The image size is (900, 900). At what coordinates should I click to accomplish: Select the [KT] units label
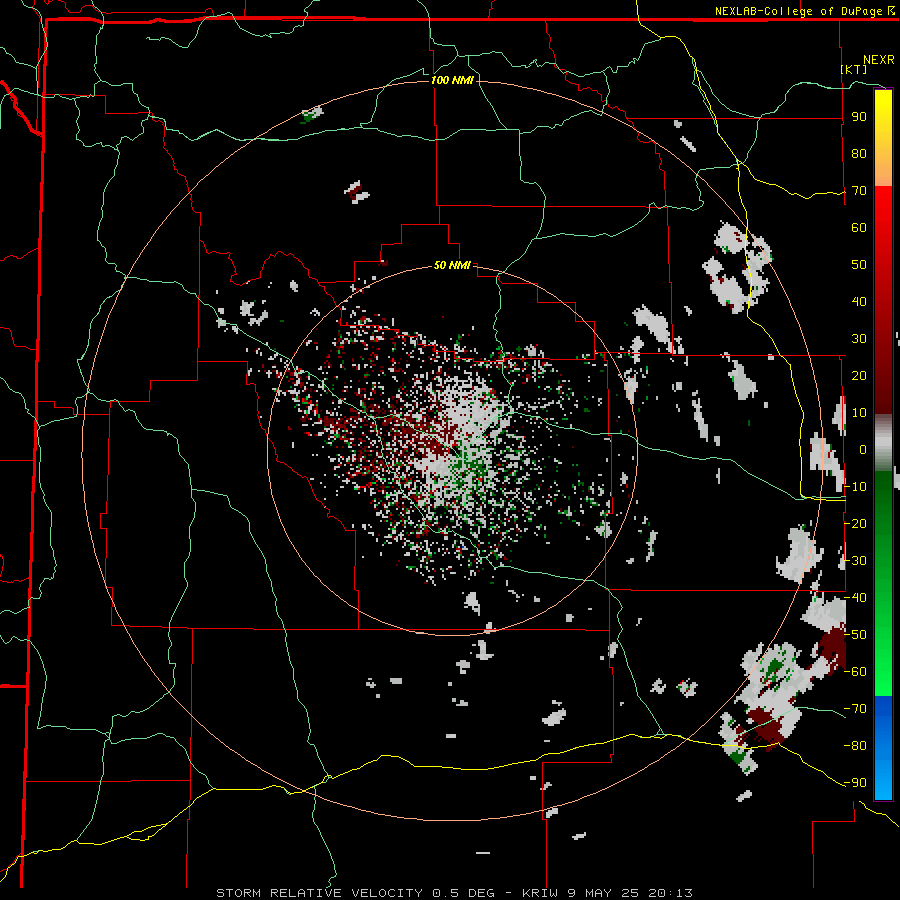(854, 69)
